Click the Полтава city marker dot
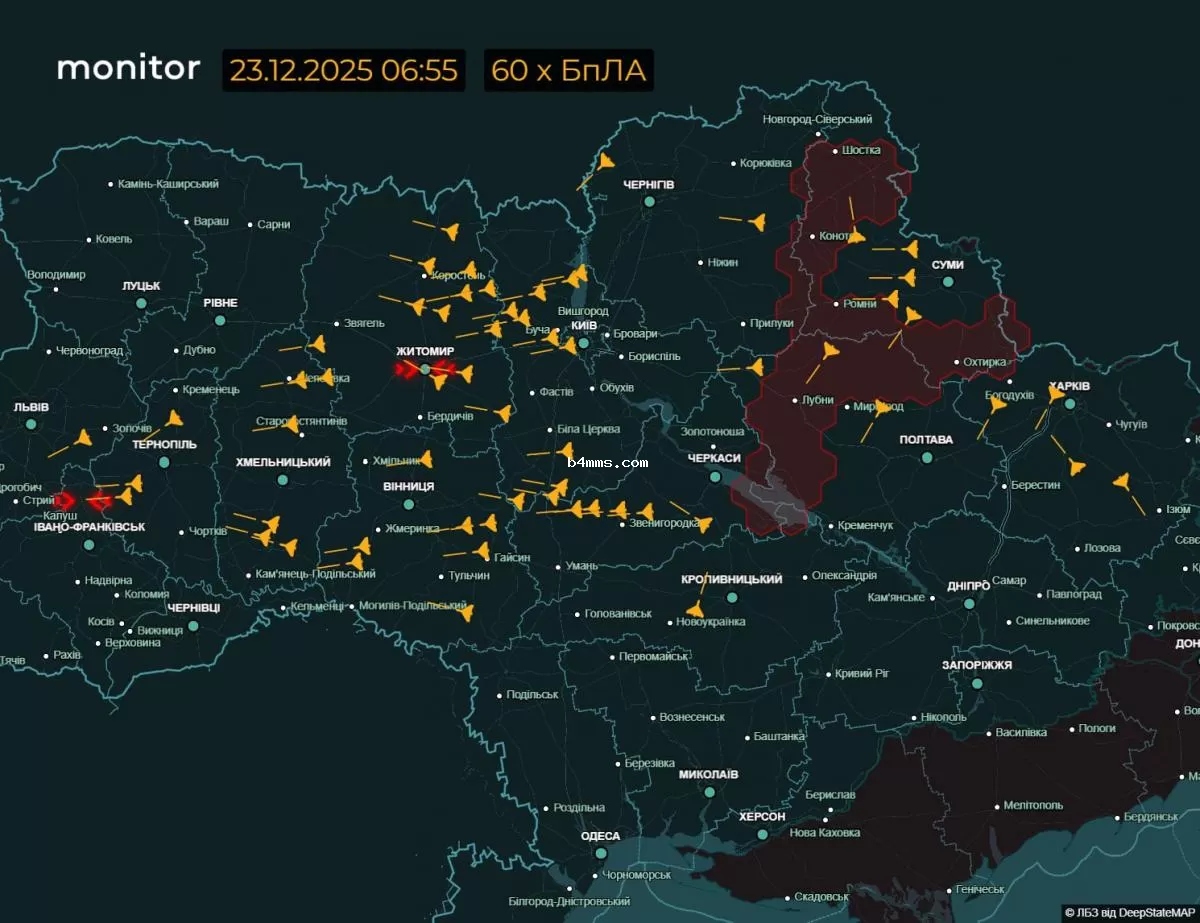Screen dimensions: 1200x923 [927, 457]
